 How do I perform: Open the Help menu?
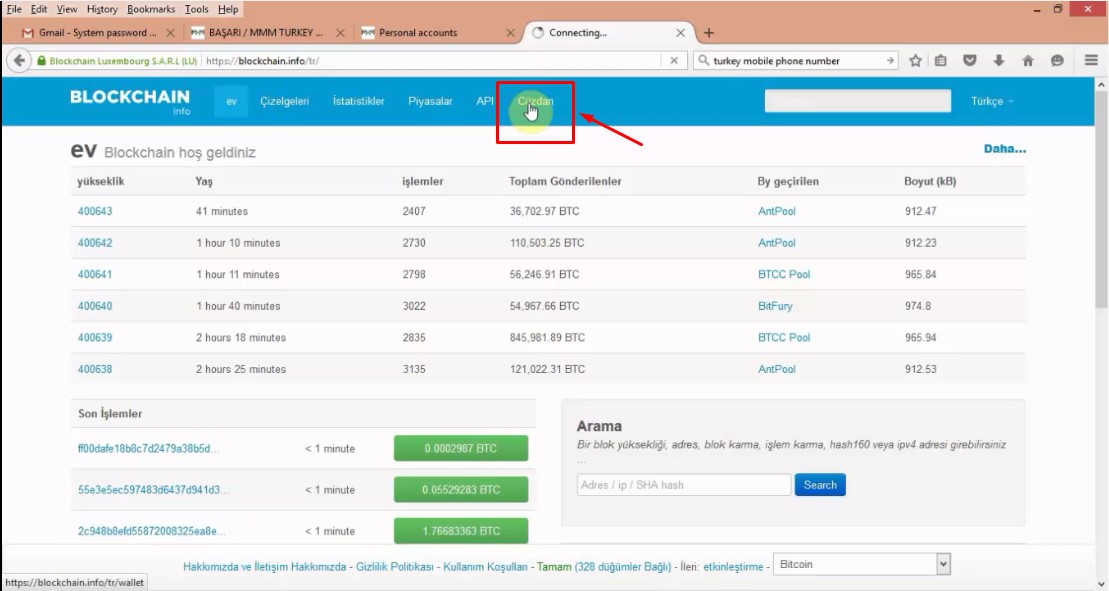[228, 9]
